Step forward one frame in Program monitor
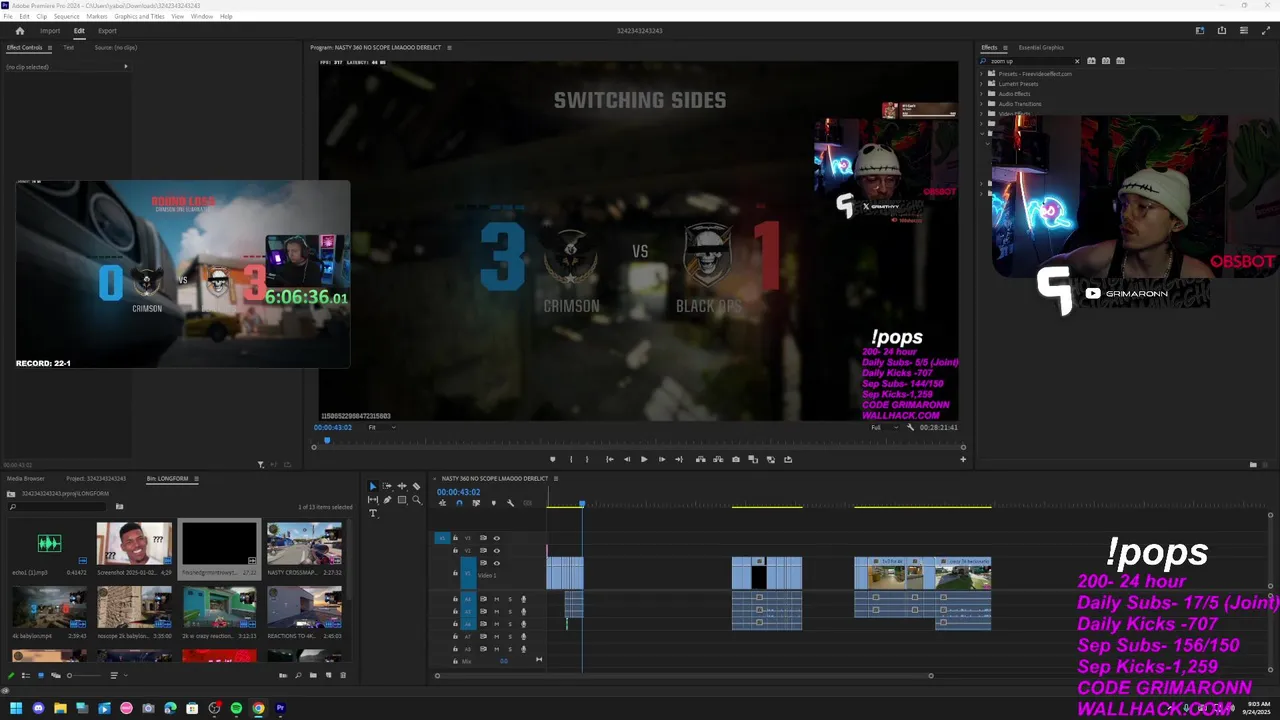This screenshot has width=1280, height=720. 661,459
